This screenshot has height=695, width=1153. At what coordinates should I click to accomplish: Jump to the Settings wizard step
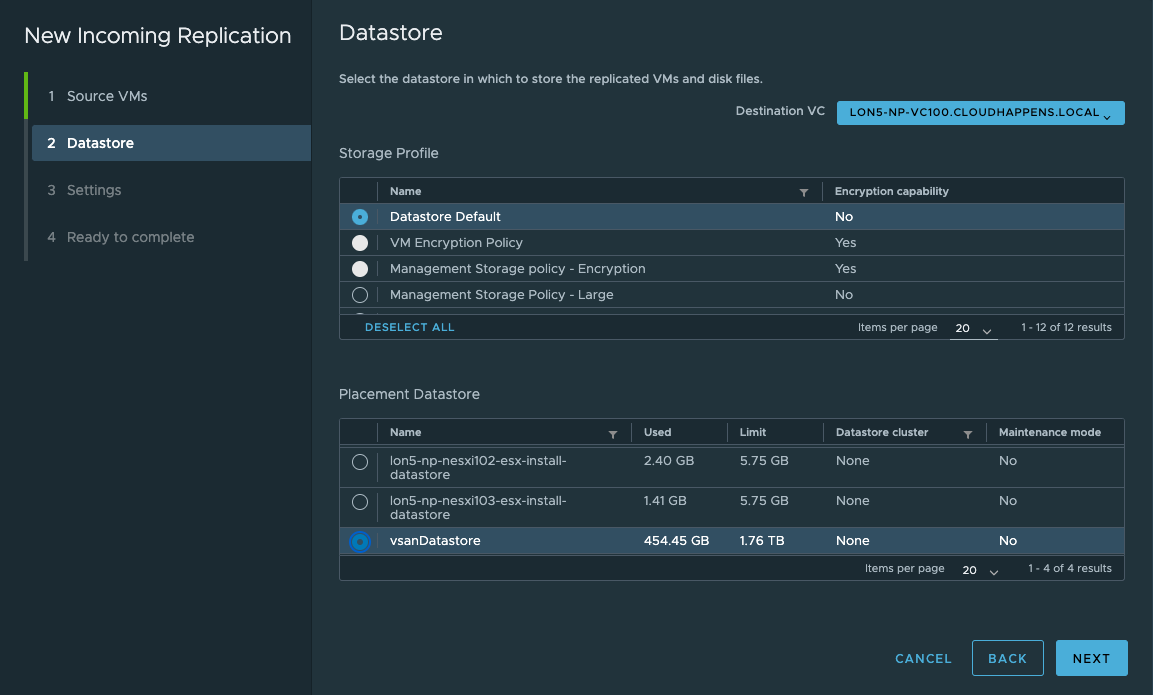coord(94,190)
